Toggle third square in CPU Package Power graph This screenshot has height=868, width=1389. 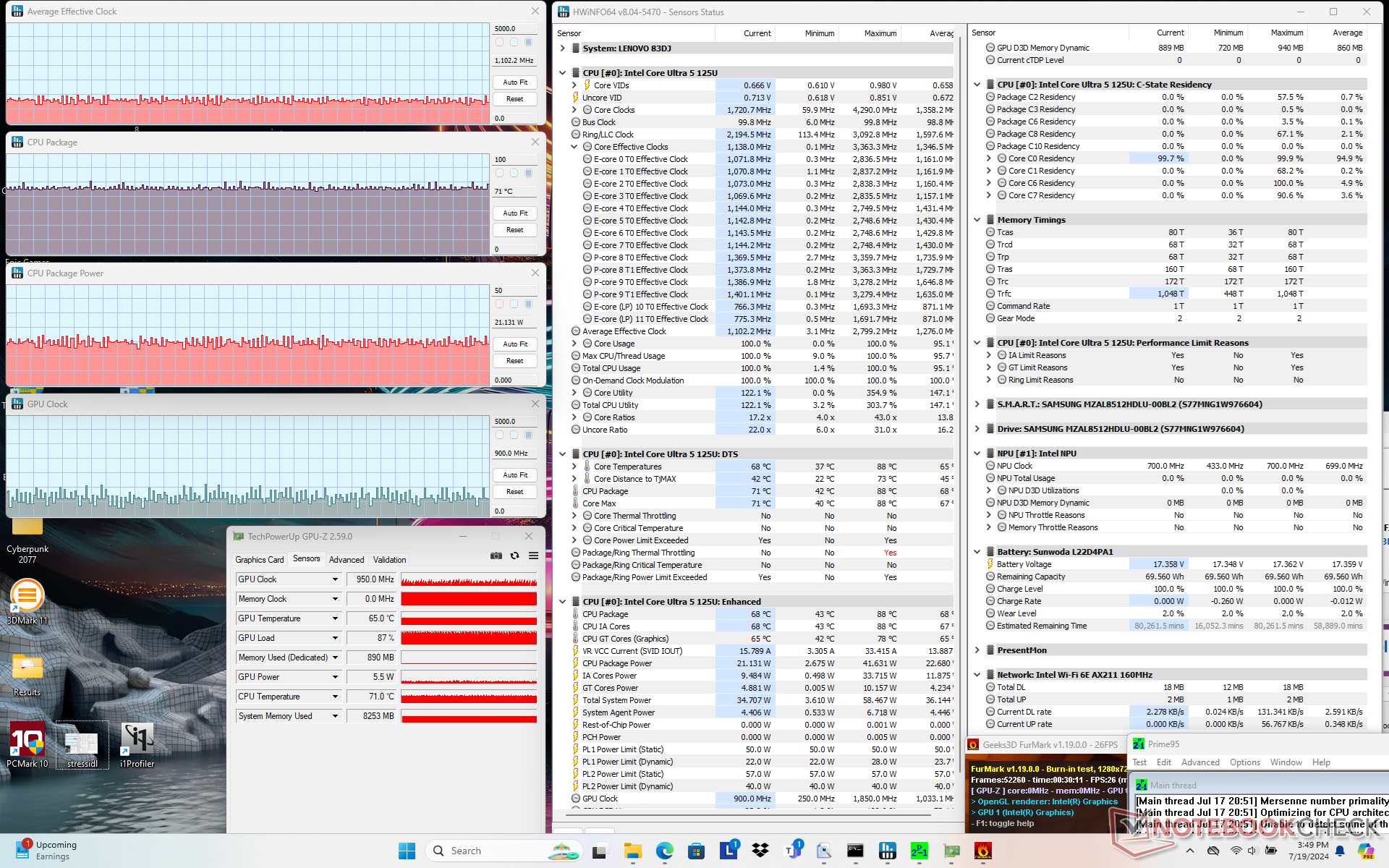tap(529, 305)
